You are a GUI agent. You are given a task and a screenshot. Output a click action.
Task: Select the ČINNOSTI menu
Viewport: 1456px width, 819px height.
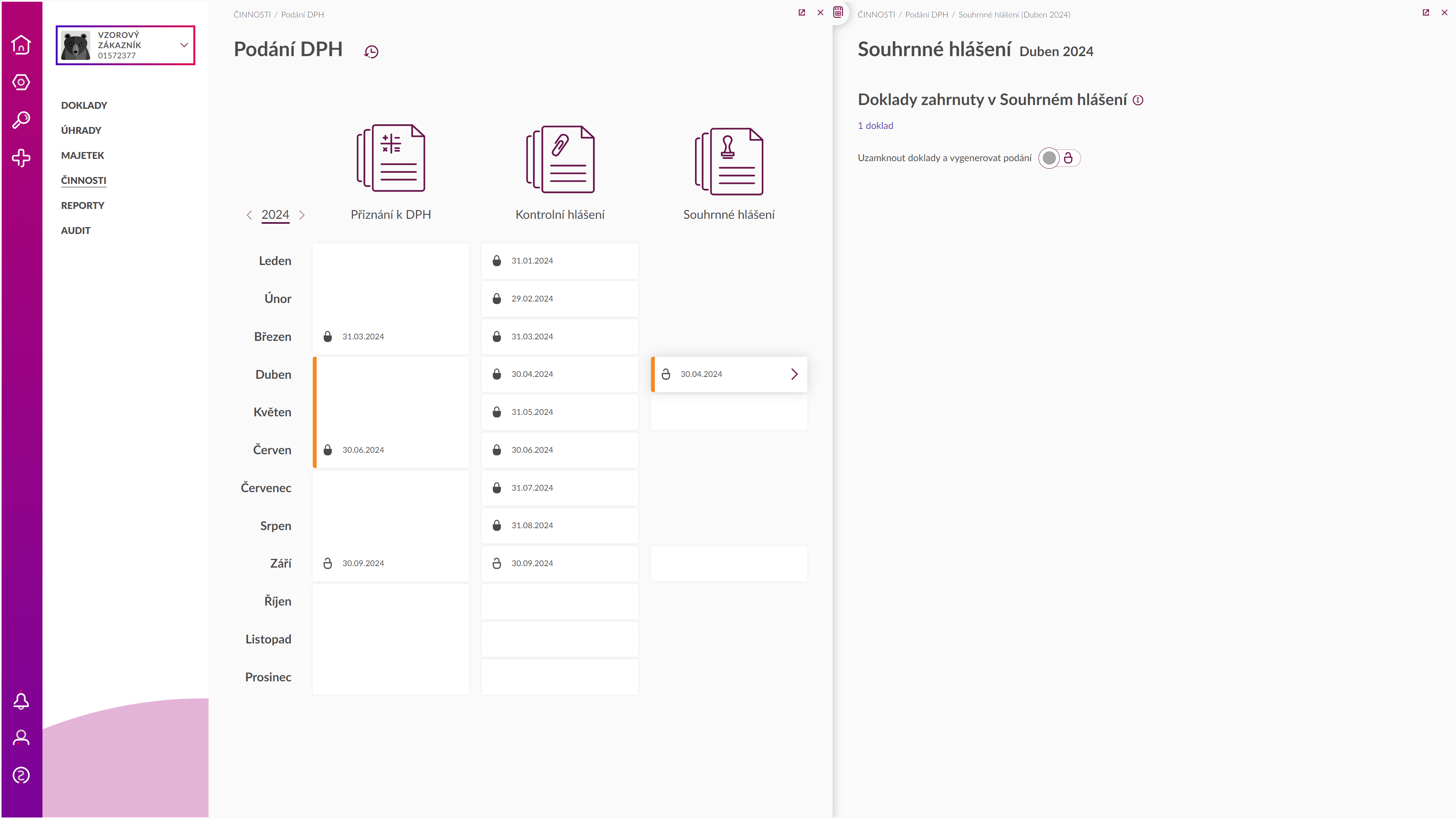(x=84, y=180)
